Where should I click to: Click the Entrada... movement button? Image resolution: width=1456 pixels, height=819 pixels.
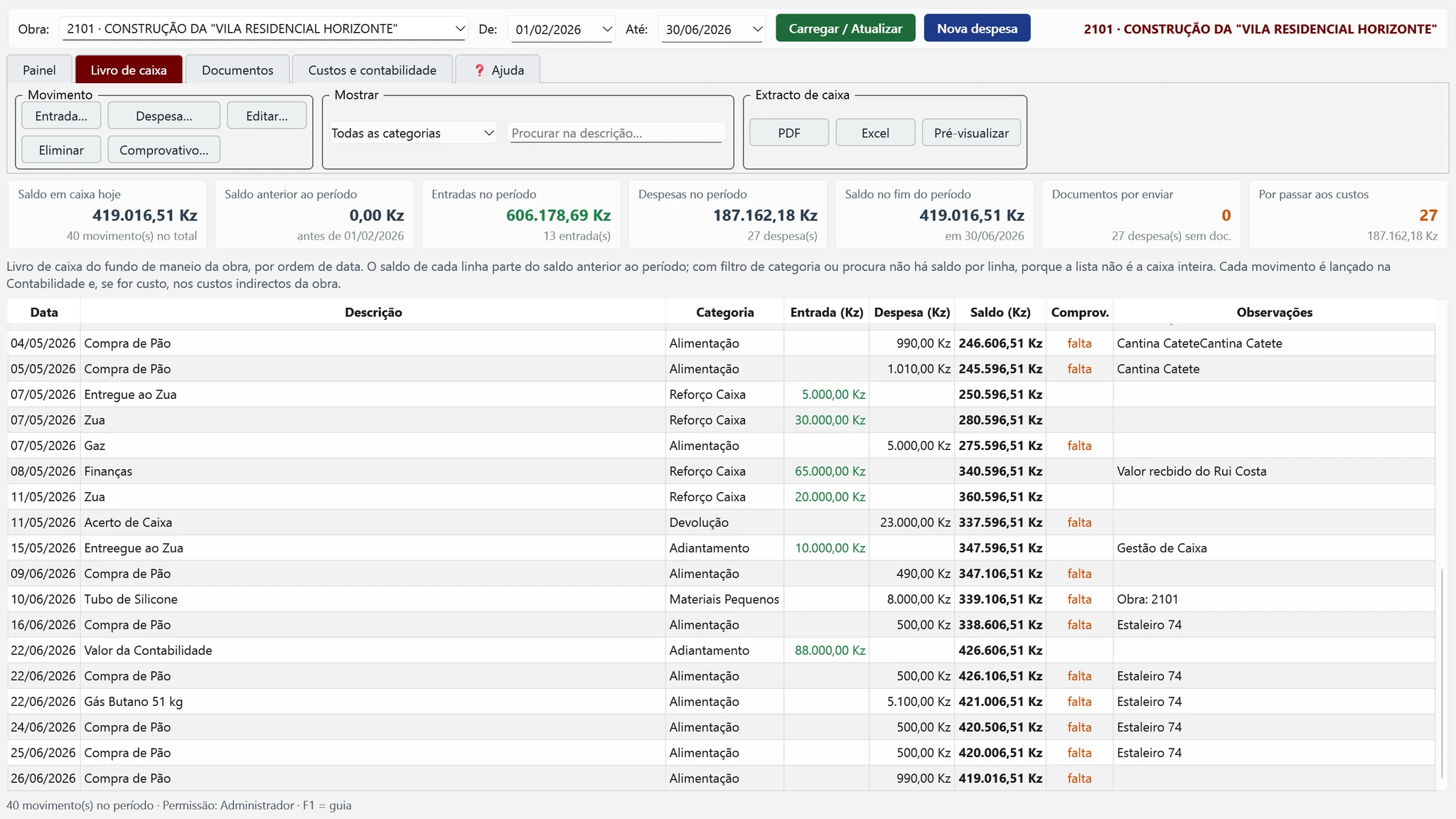point(61,116)
